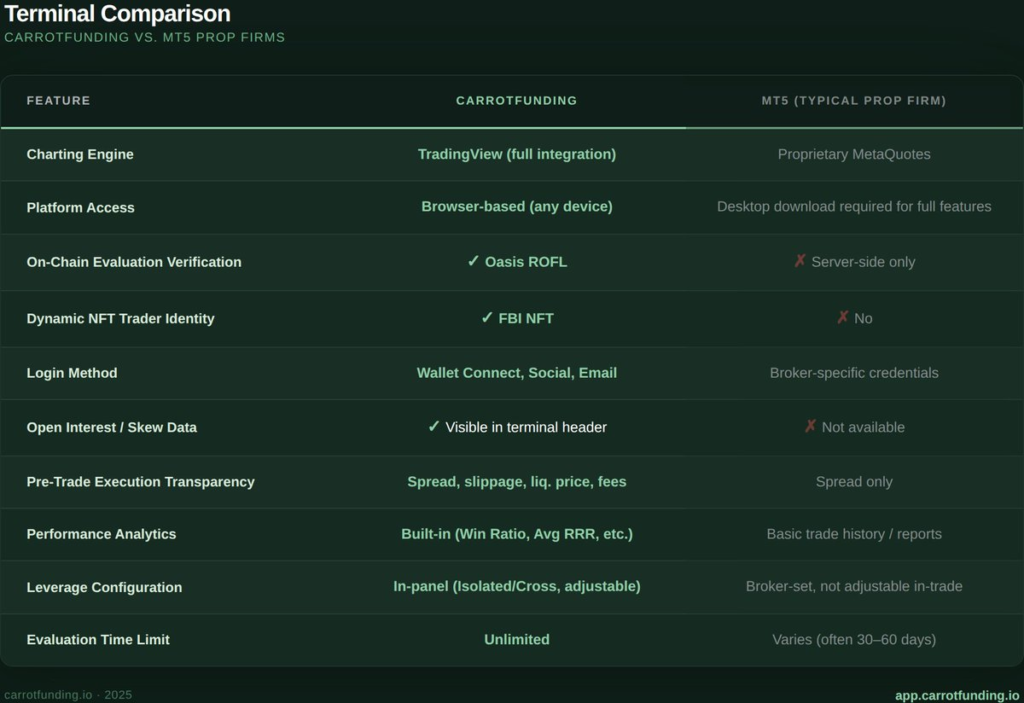Click TradingView (full integration) cell
The height and width of the screenshot is (703, 1024).
tap(516, 154)
